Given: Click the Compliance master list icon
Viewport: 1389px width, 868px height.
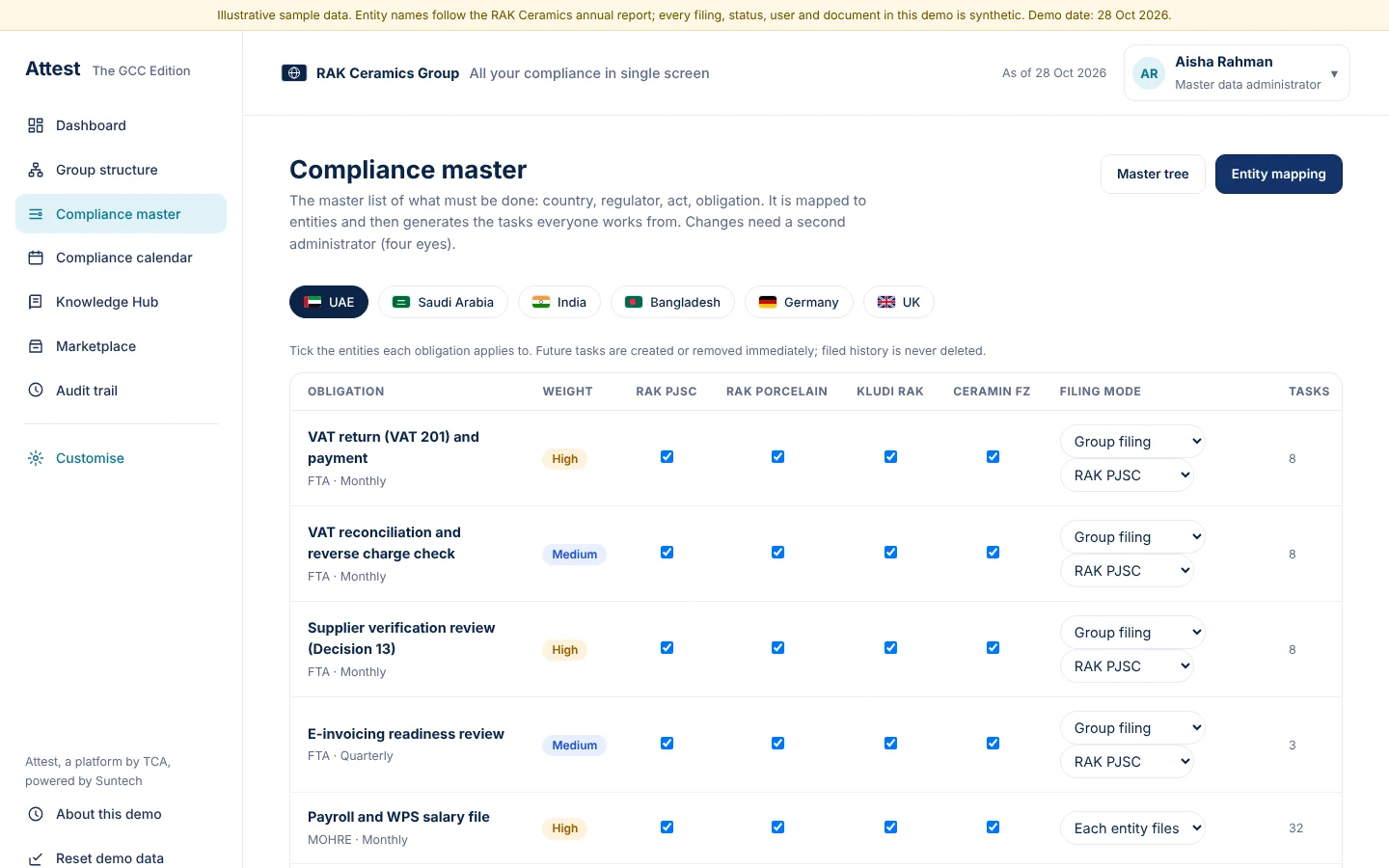Looking at the screenshot, I should (36, 214).
